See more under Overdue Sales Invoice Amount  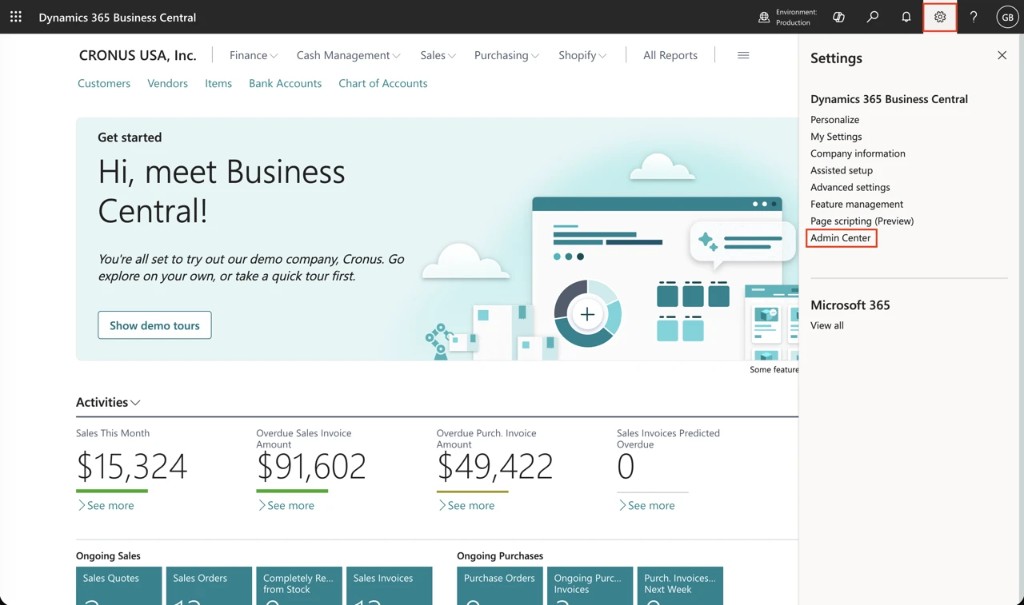click(286, 506)
